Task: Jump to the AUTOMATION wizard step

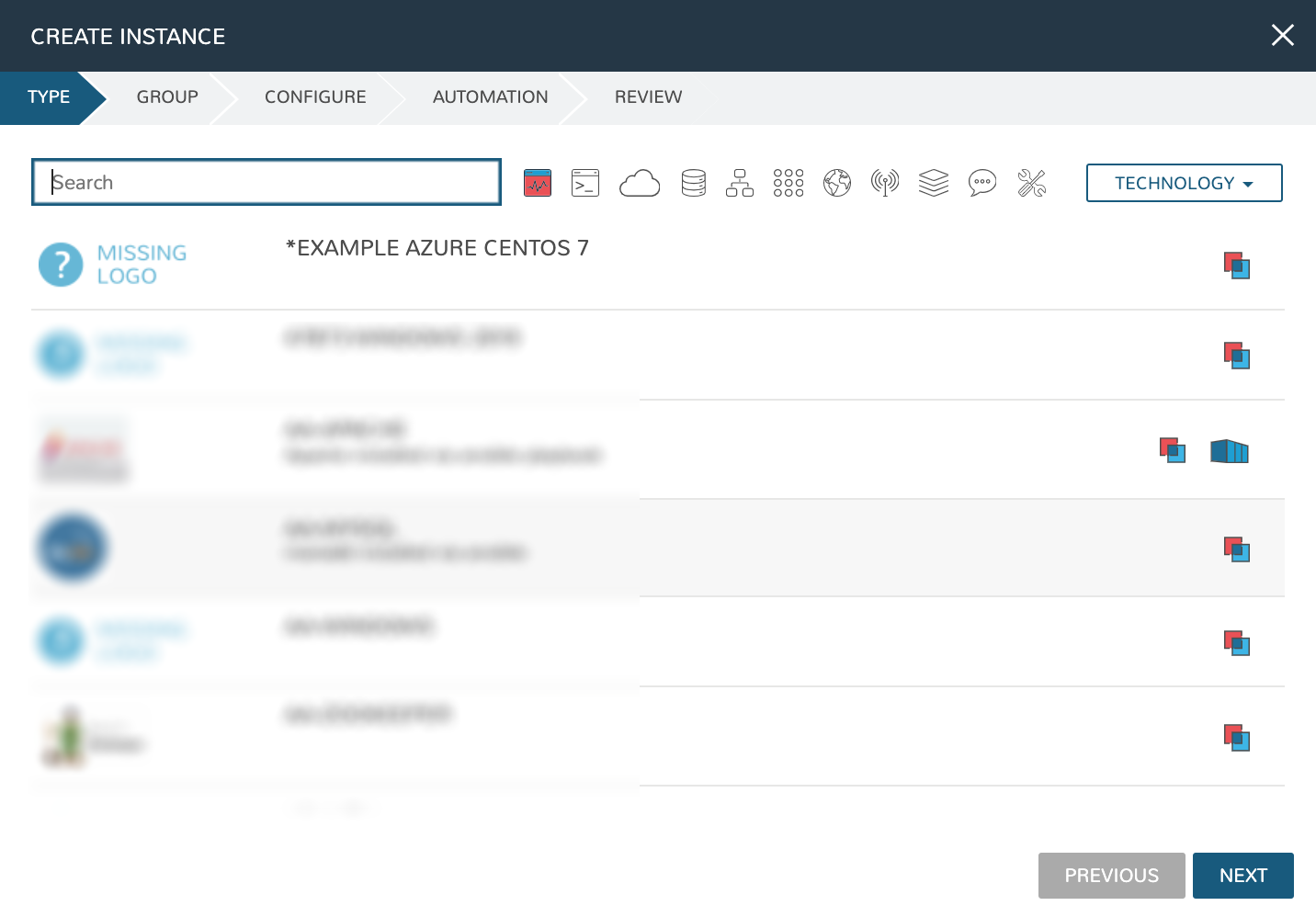Action: click(490, 97)
